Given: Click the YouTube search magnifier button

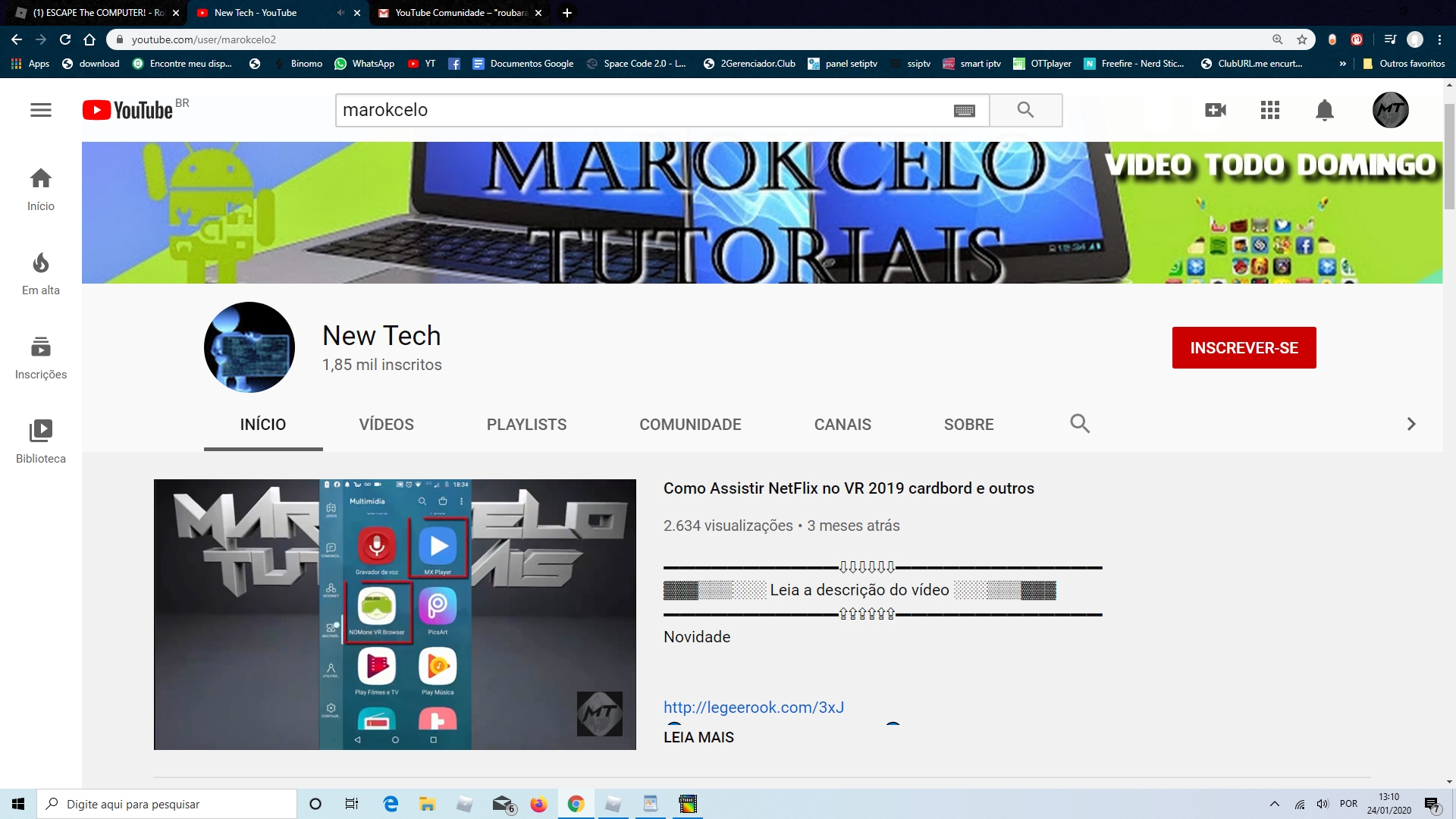Looking at the screenshot, I should click(1025, 110).
